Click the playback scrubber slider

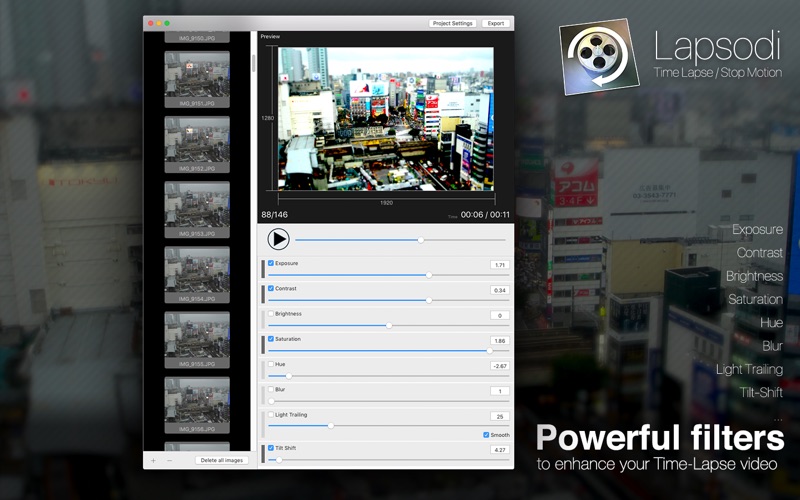click(400, 240)
